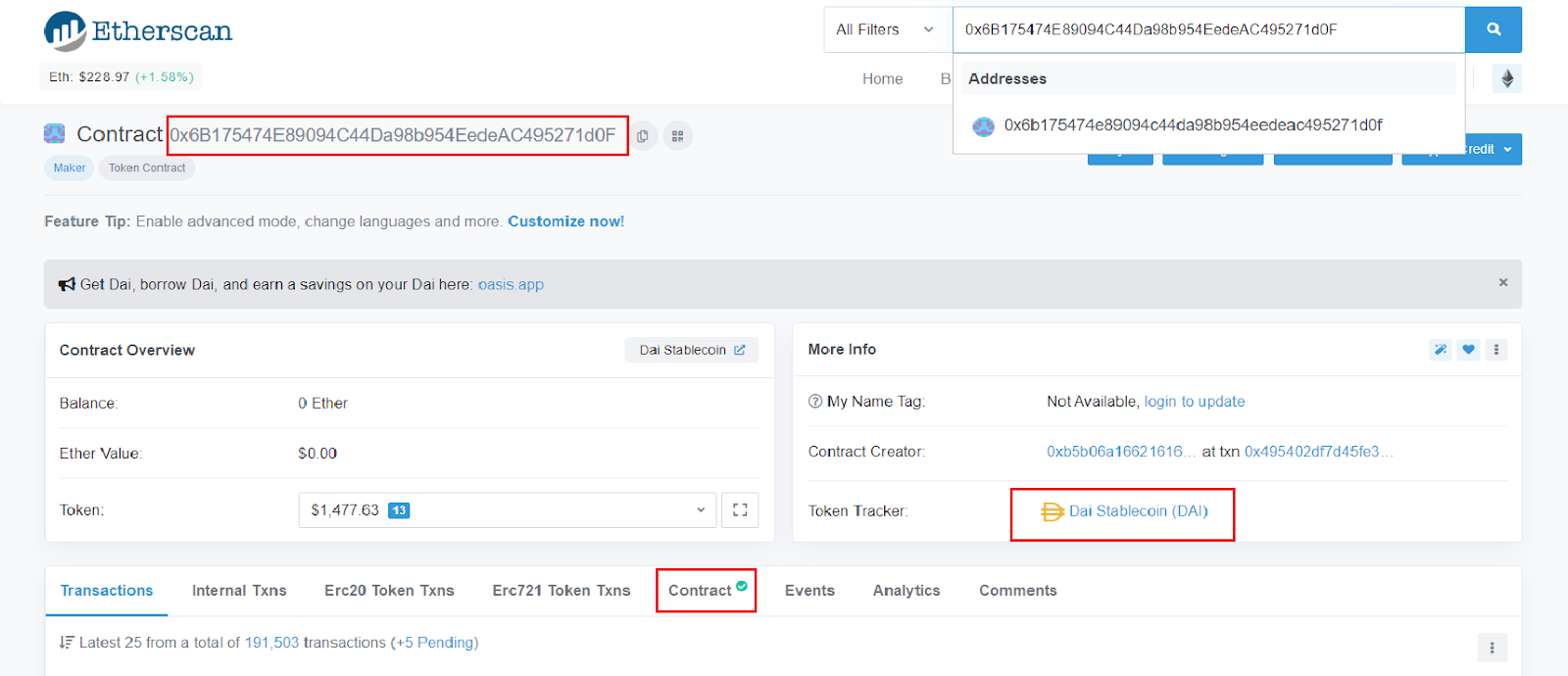This screenshot has width=1568, height=676.
Task: Click the Addresses header in search suggestions
Action: click(x=1007, y=78)
